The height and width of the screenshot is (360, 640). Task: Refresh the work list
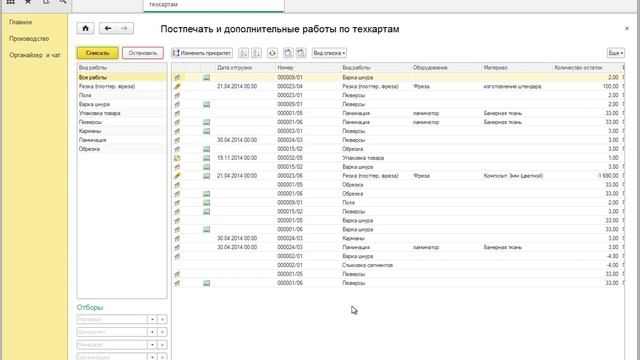point(272,53)
